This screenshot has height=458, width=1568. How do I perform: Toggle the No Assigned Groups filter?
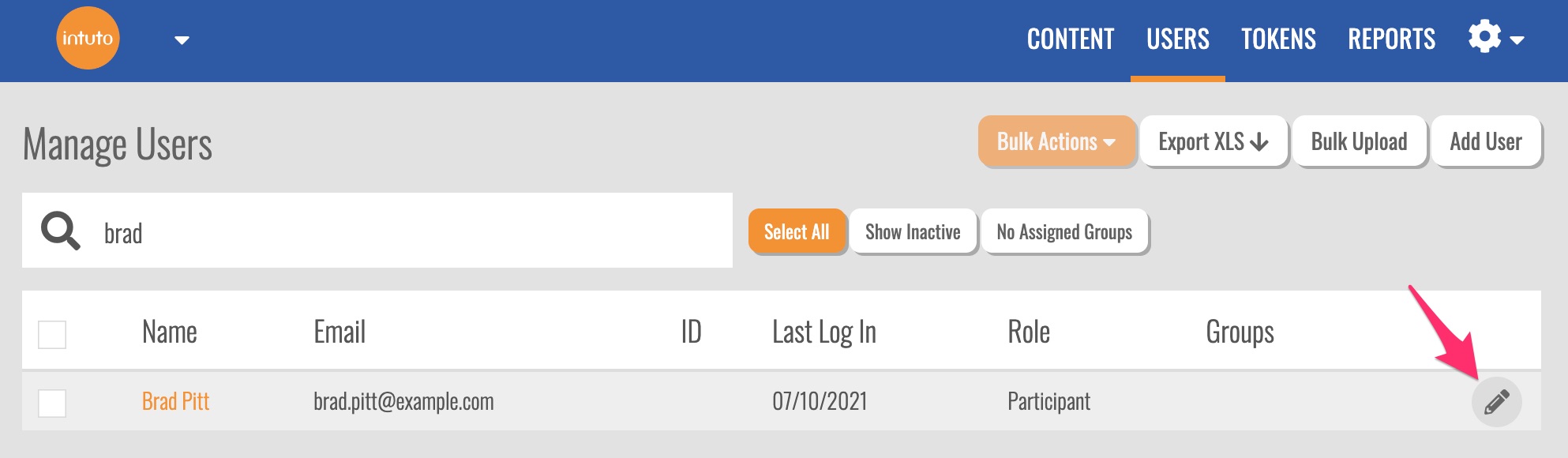point(1063,232)
